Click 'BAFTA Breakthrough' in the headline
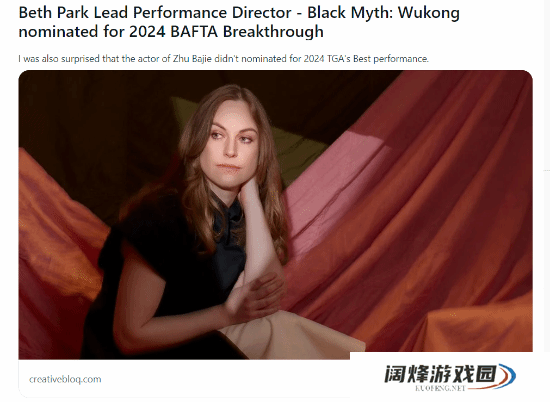The width and height of the screenshot is (550, 402). [247, 31]
